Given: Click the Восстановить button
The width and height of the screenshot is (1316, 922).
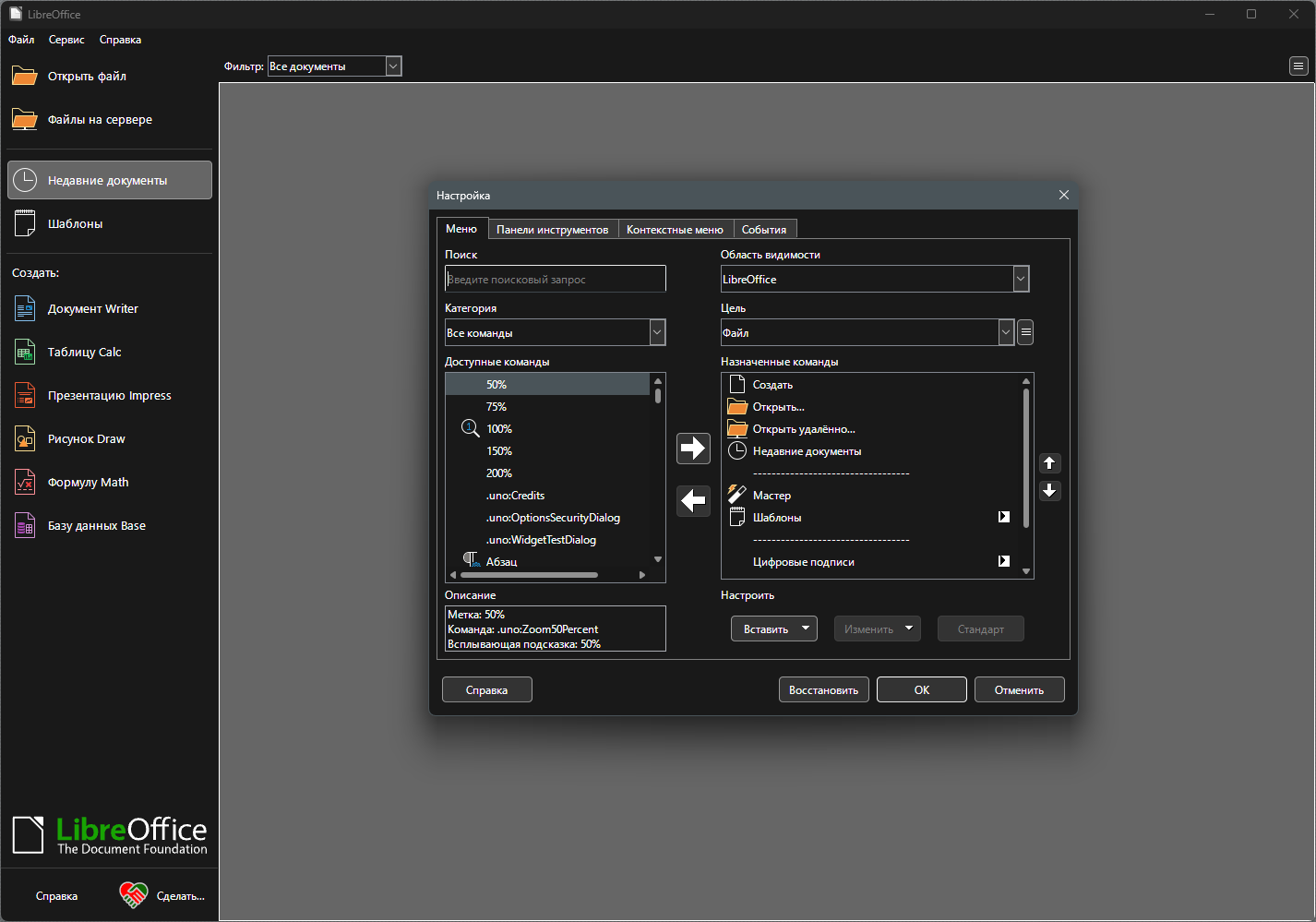Looking at the screenshot, I should click(x=824, y=689).
